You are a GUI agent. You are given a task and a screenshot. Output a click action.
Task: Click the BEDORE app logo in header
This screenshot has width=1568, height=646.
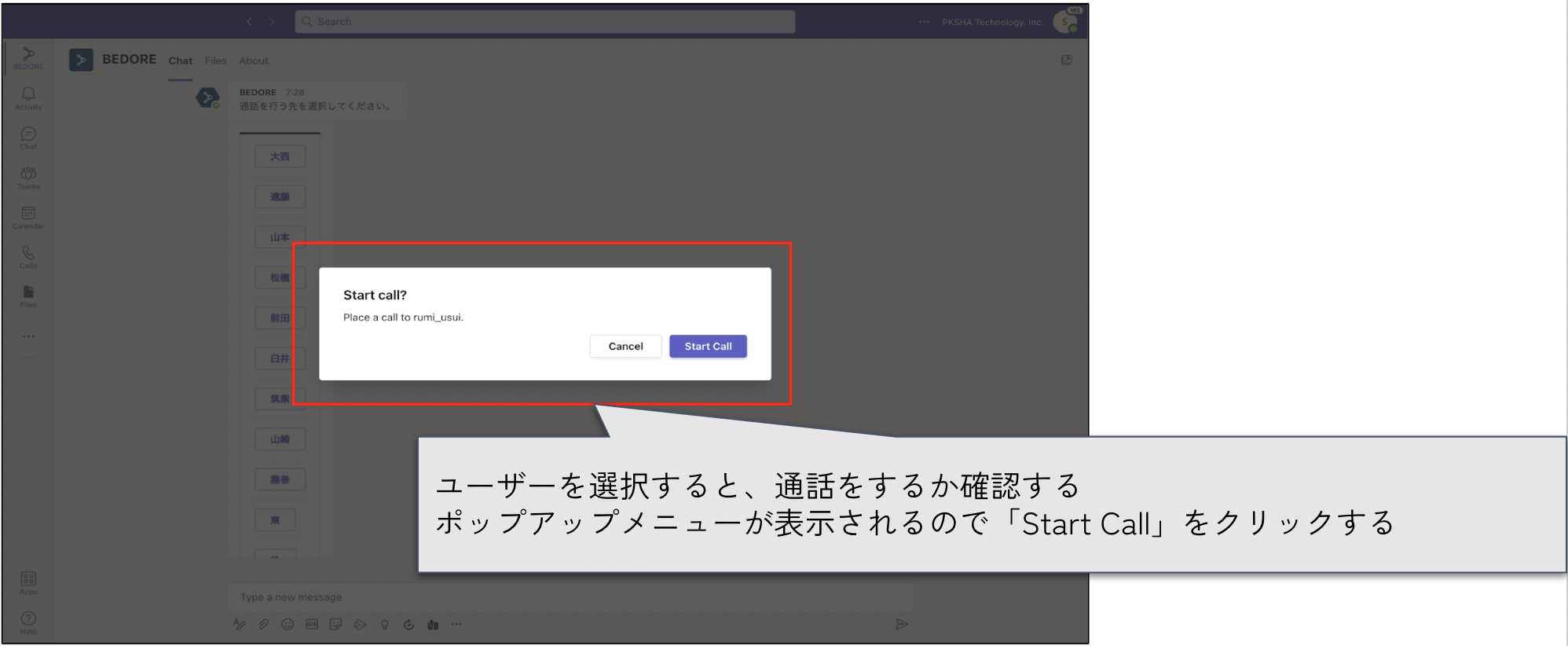click(x=81, y=60)
